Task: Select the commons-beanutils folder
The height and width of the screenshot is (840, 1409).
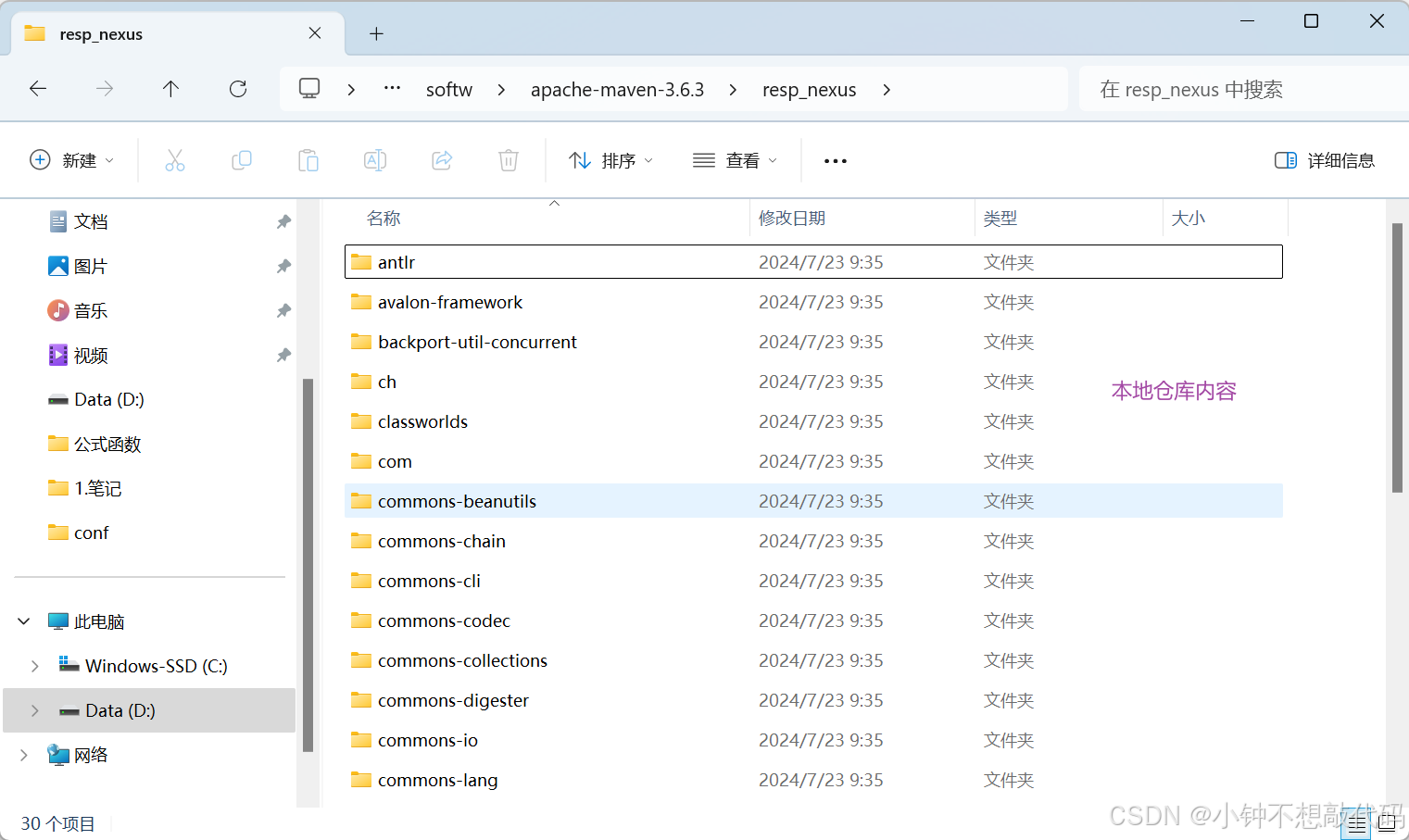Action: click(x=813, y=501)
